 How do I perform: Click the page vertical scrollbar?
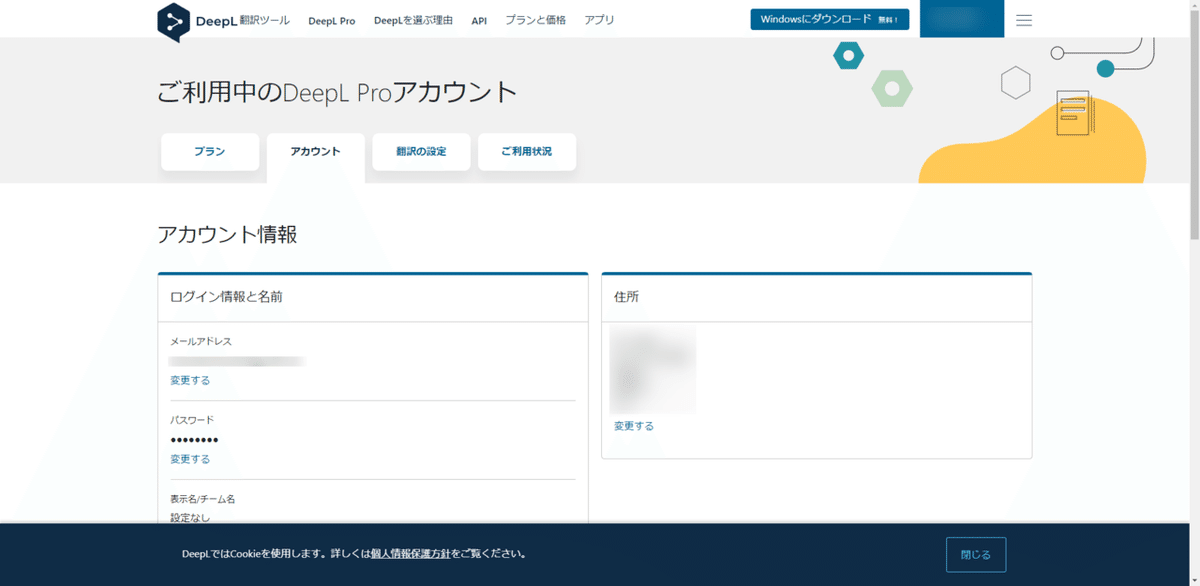pyautogui.click(x=1194, y=125)
